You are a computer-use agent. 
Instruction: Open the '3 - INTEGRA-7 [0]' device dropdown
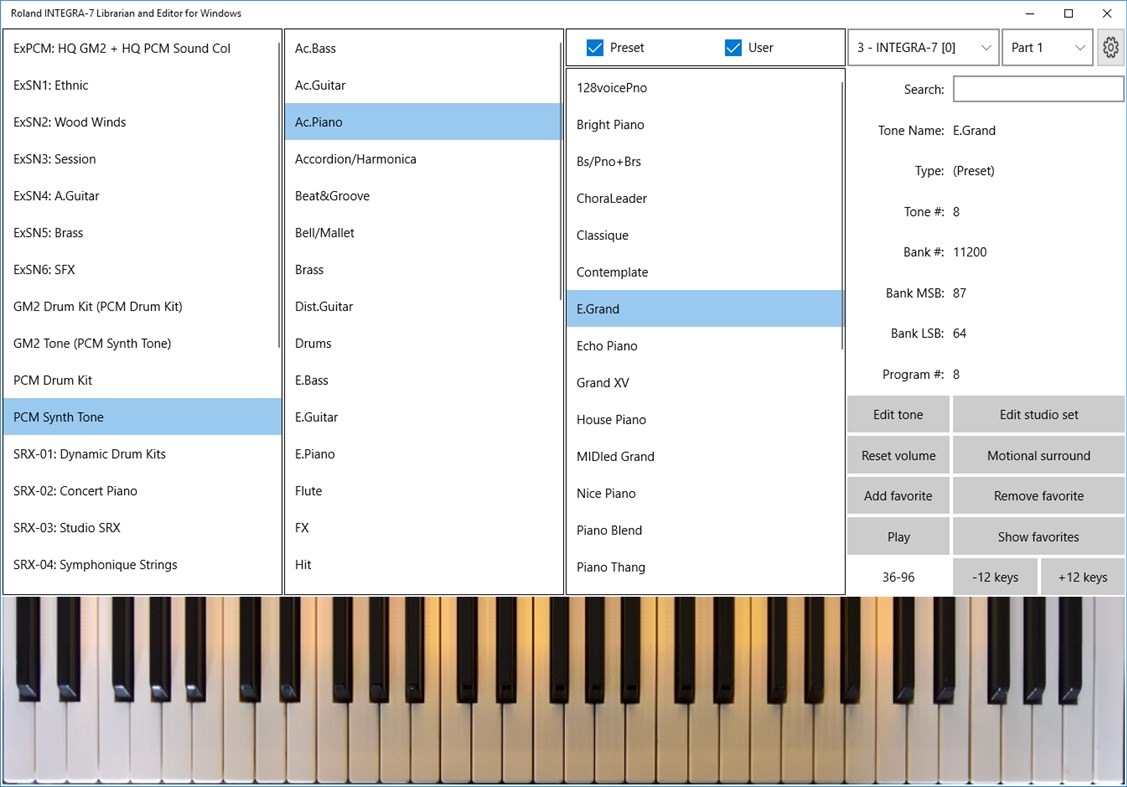point(921,47)
